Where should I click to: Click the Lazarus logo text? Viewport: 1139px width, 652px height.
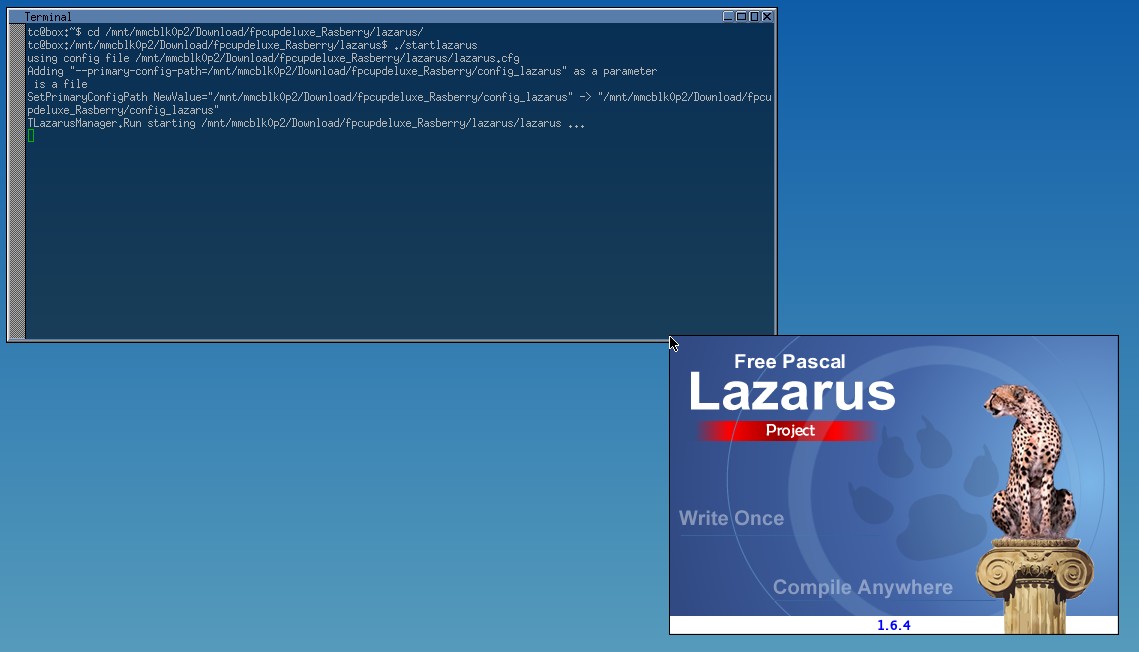791,393
